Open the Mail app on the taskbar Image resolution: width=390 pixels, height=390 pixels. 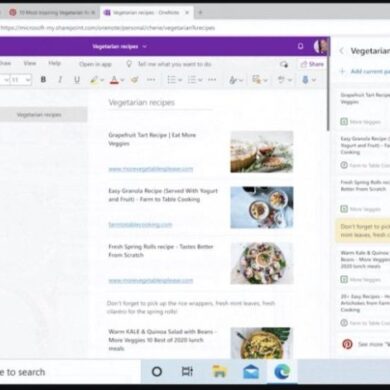coord(251,371)
